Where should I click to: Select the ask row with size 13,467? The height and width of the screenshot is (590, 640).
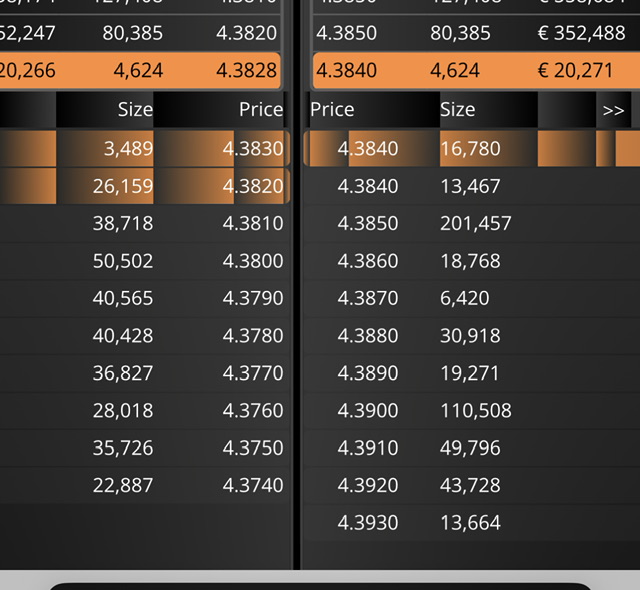point(472,186)
